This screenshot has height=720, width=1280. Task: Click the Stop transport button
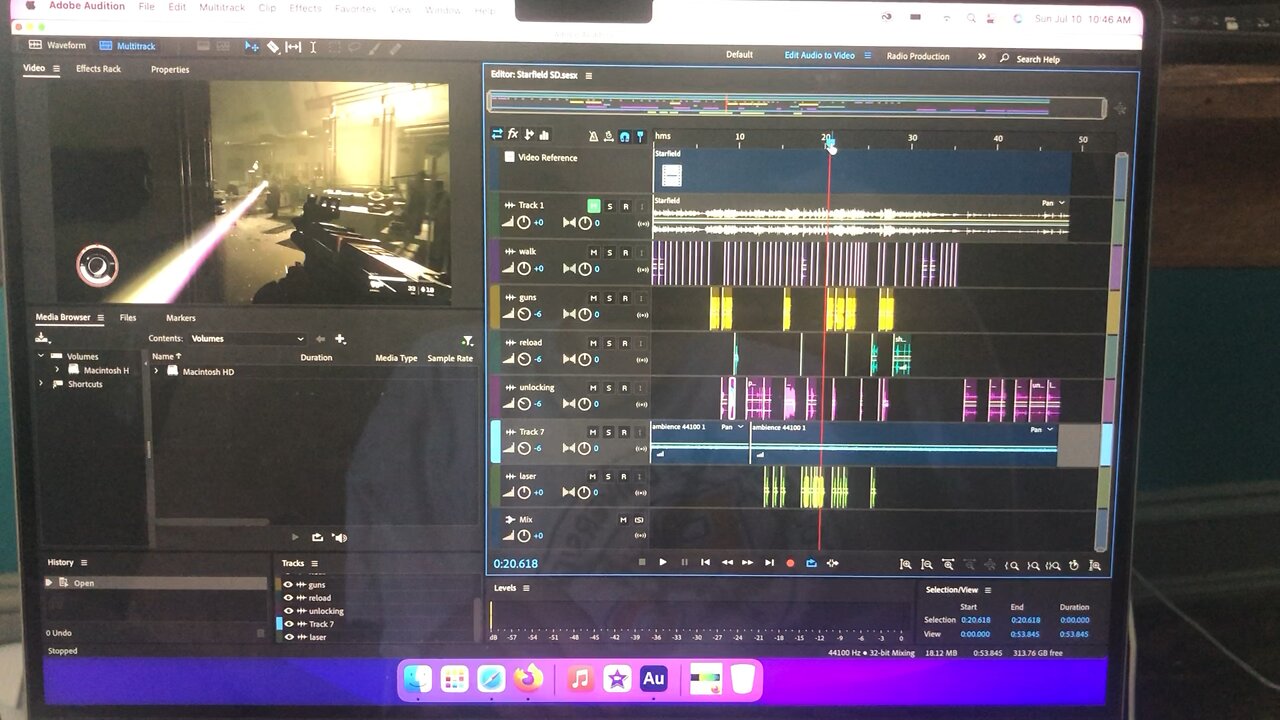tap(642, 562)
